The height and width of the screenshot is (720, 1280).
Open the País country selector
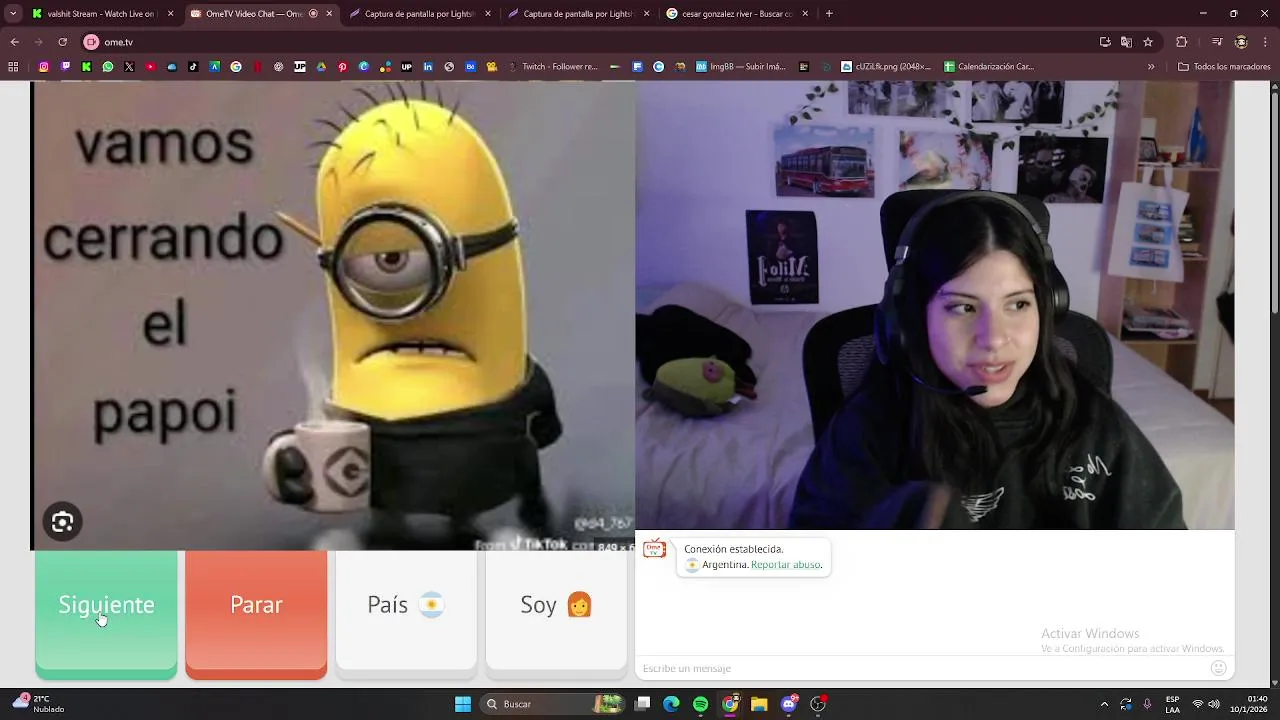point(406,610)
